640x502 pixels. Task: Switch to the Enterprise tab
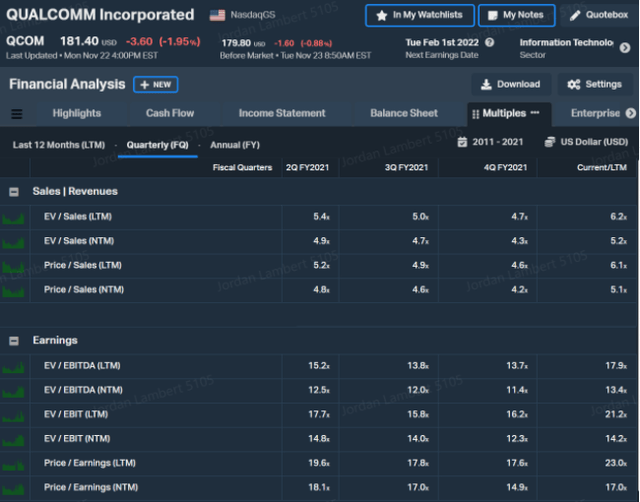(595, 113)
